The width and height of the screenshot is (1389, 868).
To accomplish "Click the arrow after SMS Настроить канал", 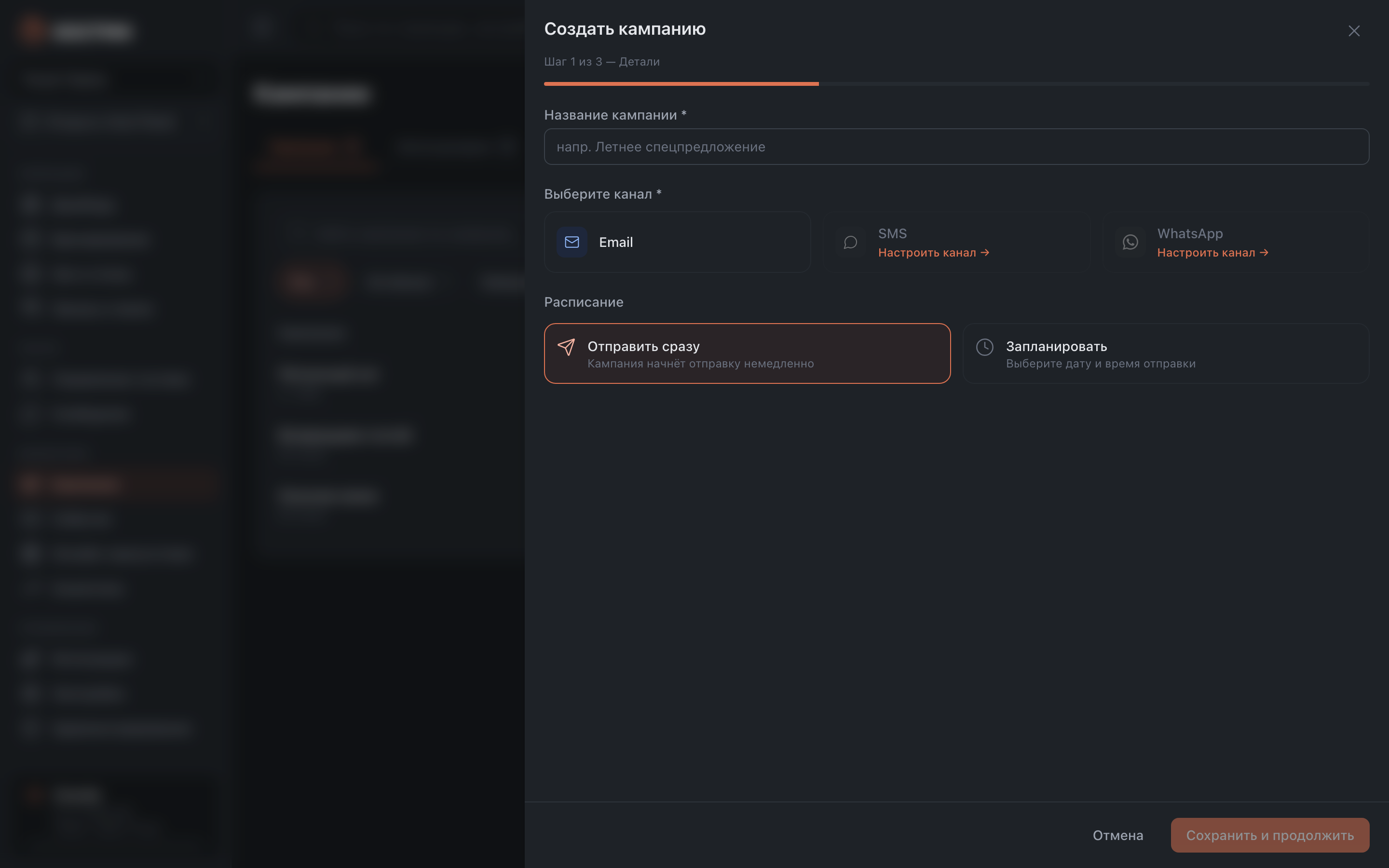I will [985, 253].
